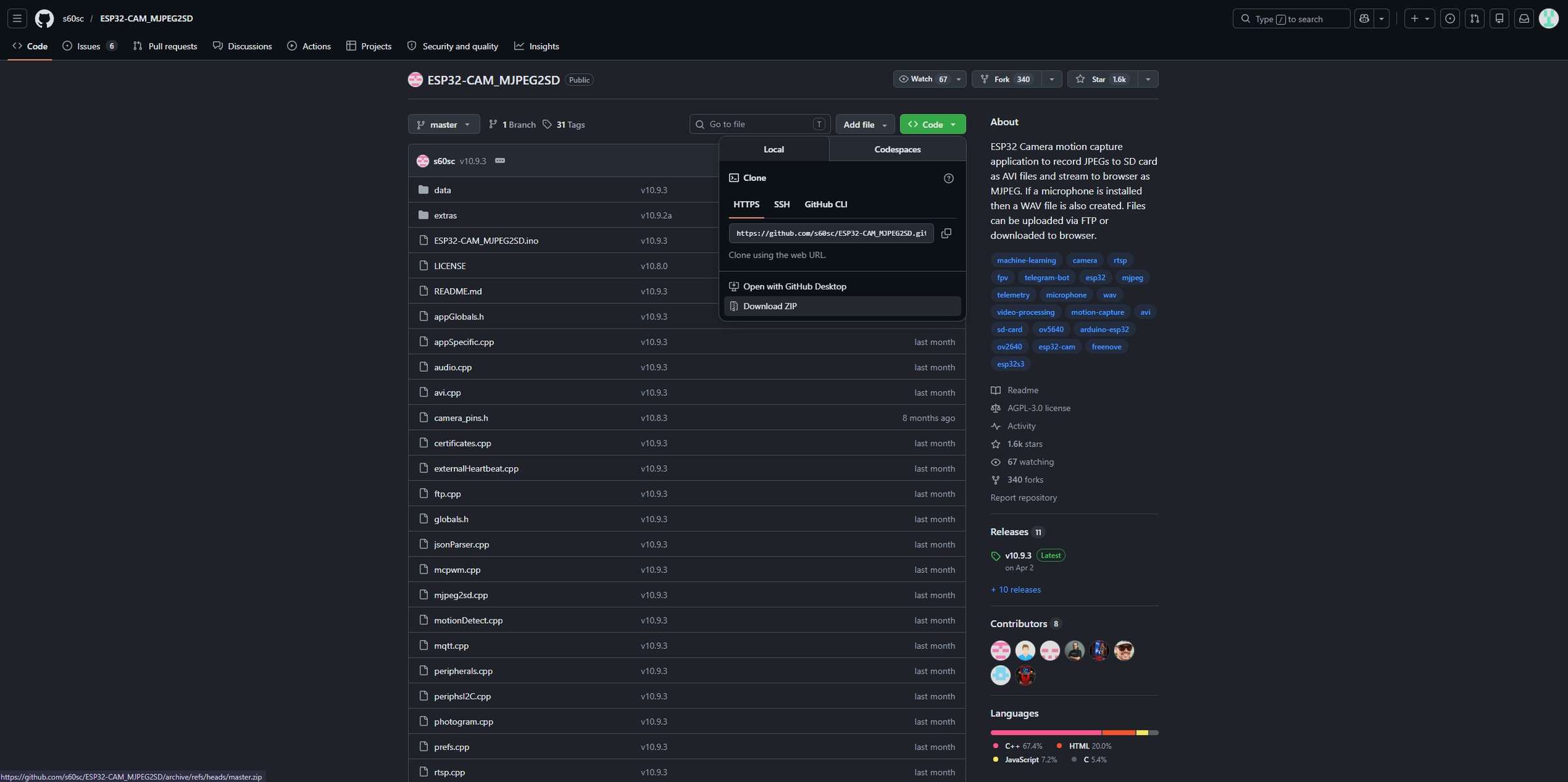1568x782 pixels.
Task: Open motionDetect.cpp file
Action: click(468, 621)
